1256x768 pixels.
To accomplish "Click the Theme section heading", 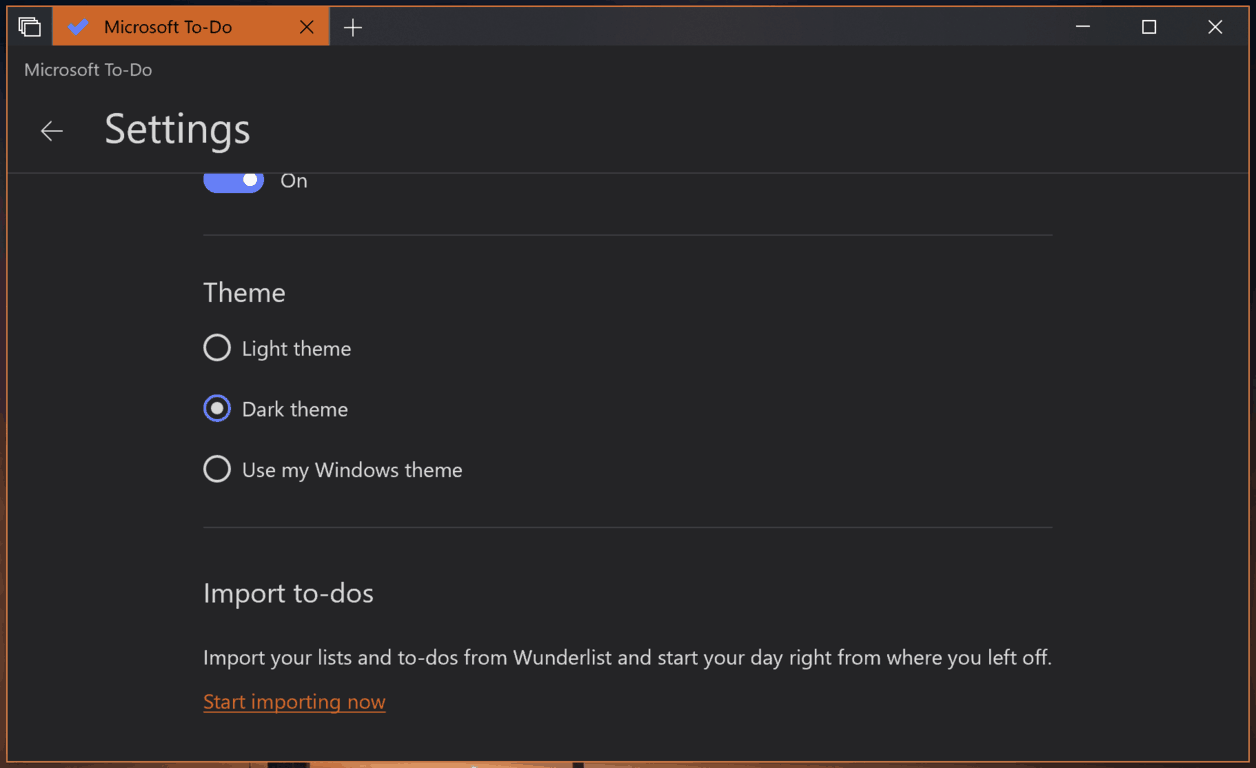I will [244, 292].
